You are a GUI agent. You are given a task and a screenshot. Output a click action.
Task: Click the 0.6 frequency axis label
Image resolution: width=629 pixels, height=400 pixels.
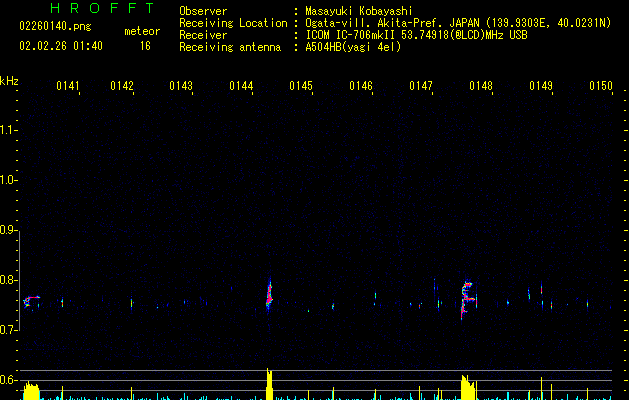click(8, 380)
